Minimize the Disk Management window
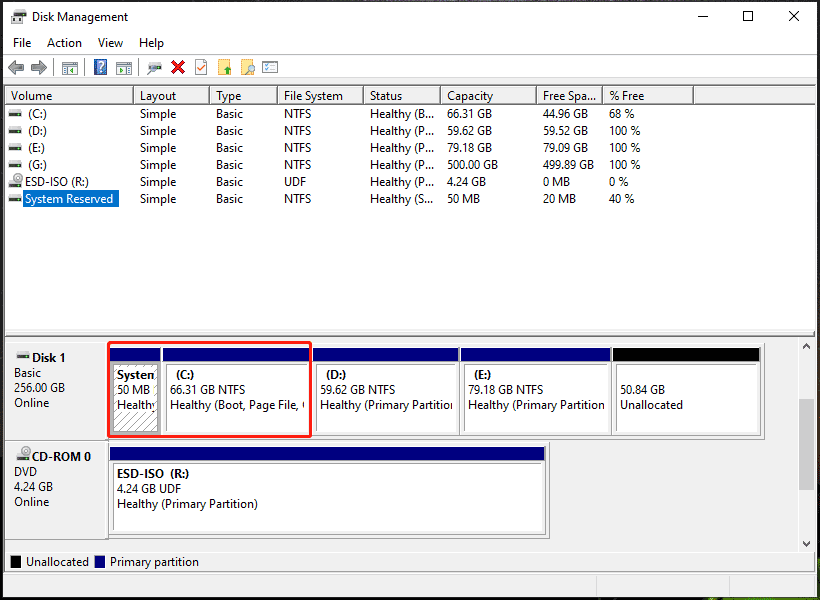This screenshot has height=600, width=820. (x=703, y=17)
